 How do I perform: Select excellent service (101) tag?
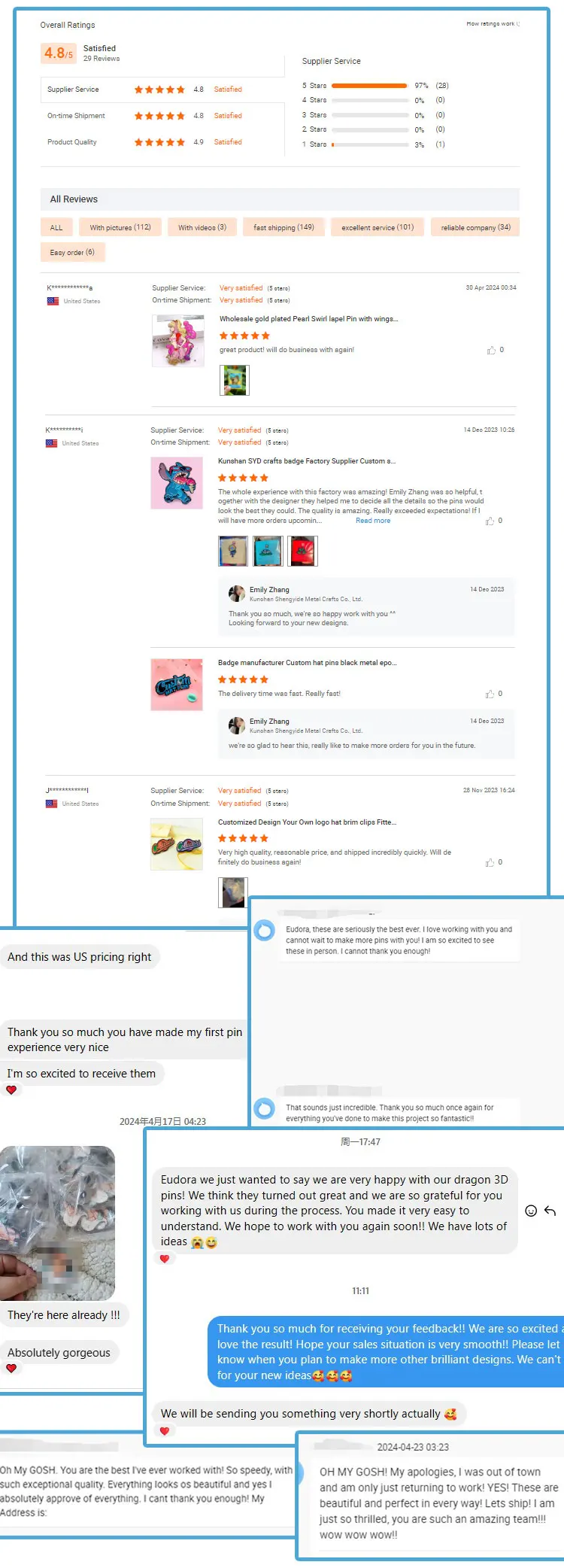(378, 227)
